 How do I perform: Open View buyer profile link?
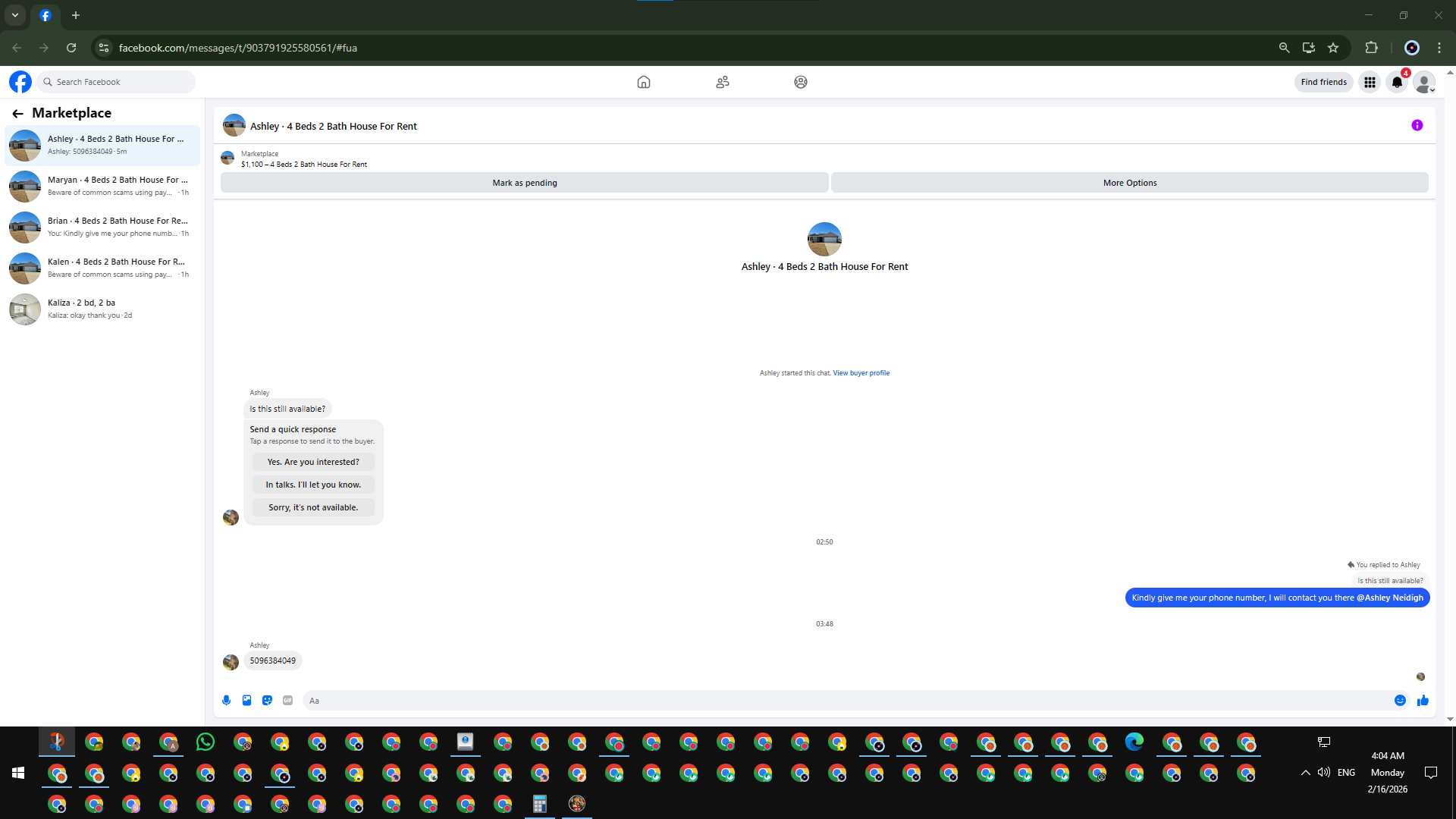pos(861,373)
